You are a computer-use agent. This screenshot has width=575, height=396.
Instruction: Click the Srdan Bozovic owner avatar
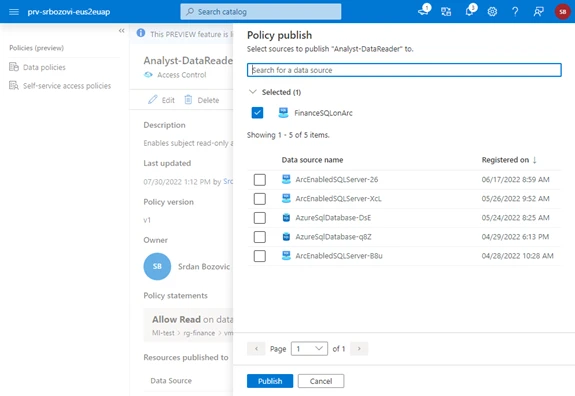157,266
